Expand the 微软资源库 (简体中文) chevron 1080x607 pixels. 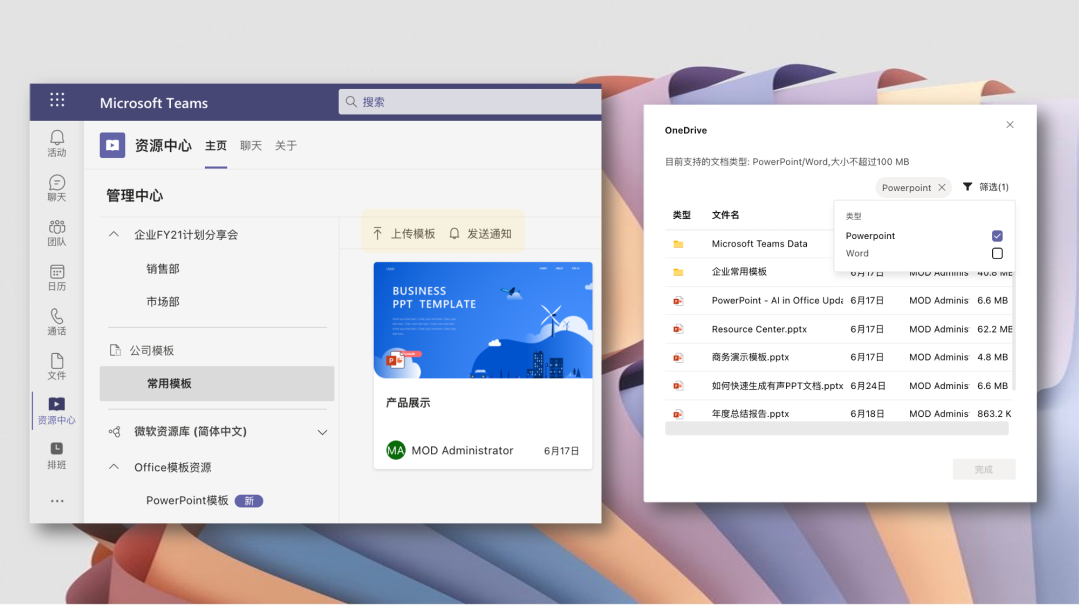click(x=322, y=432)
